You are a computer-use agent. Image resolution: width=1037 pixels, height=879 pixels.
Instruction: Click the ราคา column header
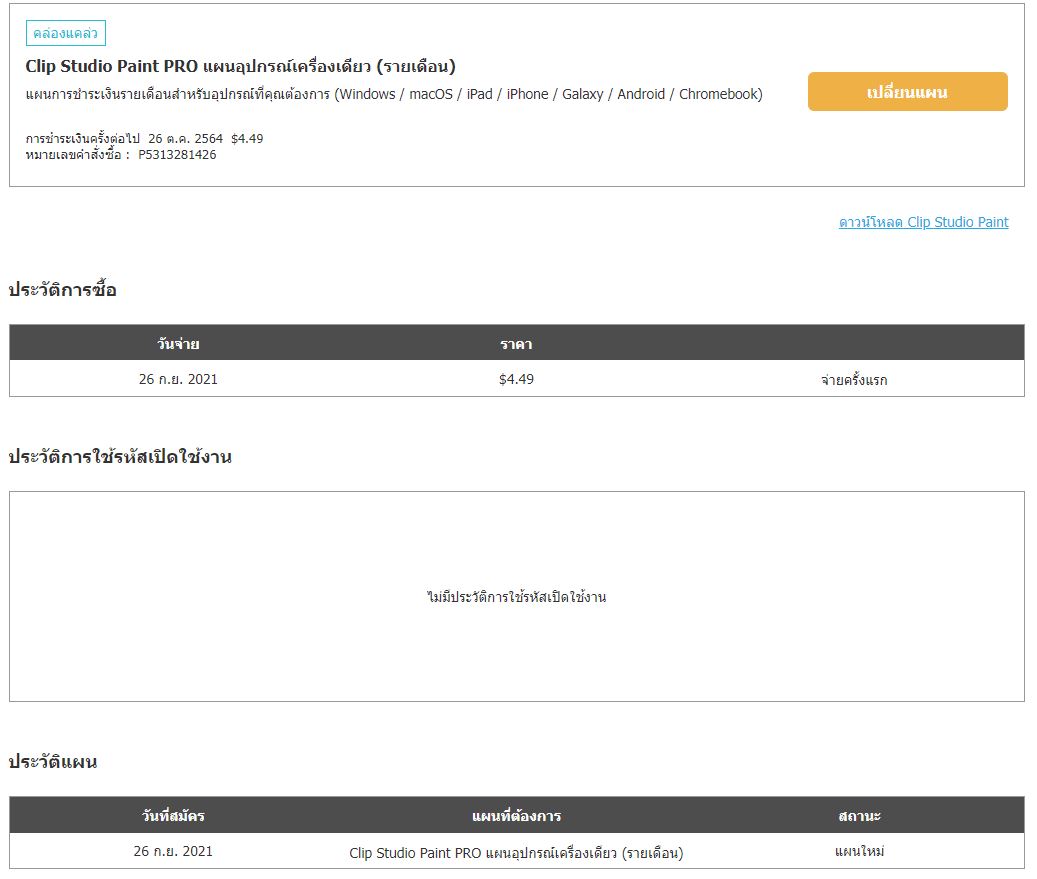(x=516, y=344)
